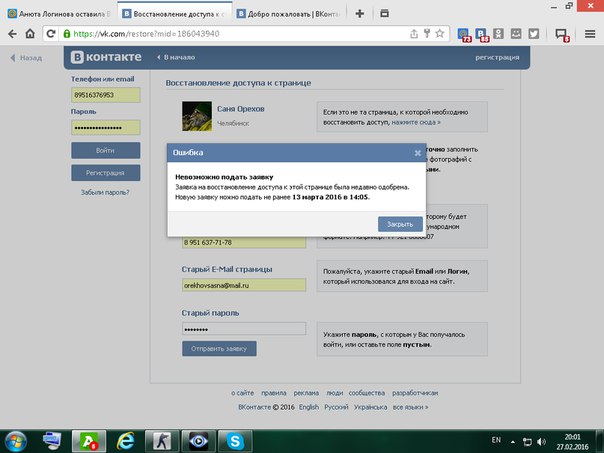Screen dimensions: 604x453
Task: Switch language to Русский in the footer
Action: [x=336, y=407]
